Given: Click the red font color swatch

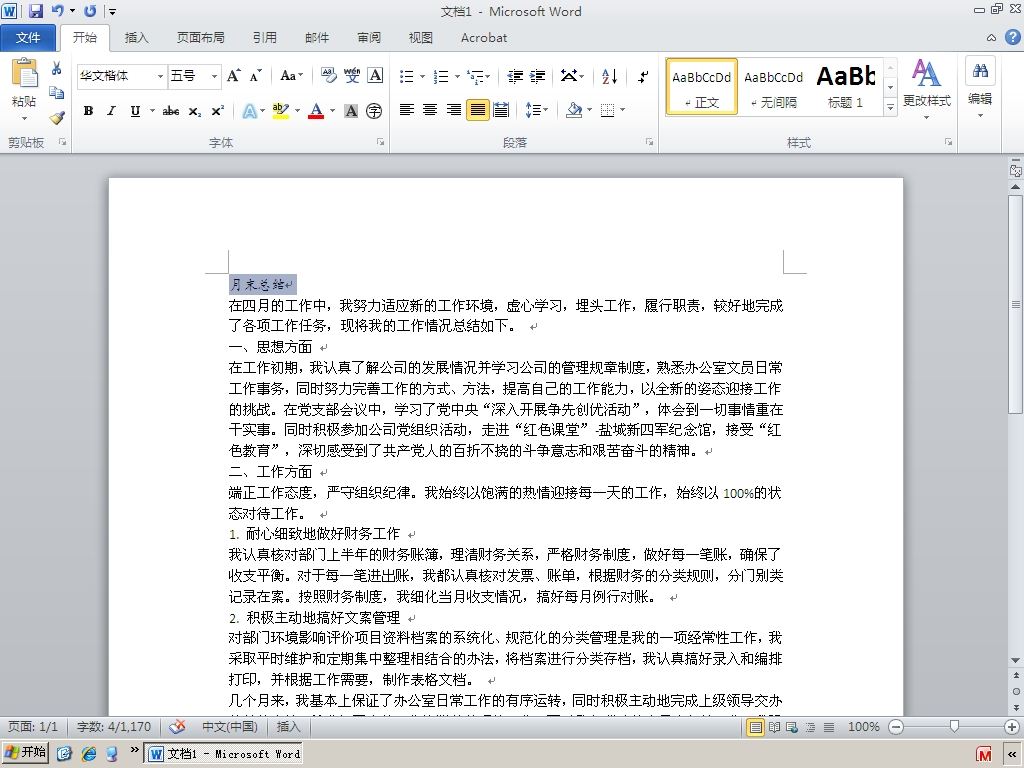Looking at the screenshot, I should 316,111.
